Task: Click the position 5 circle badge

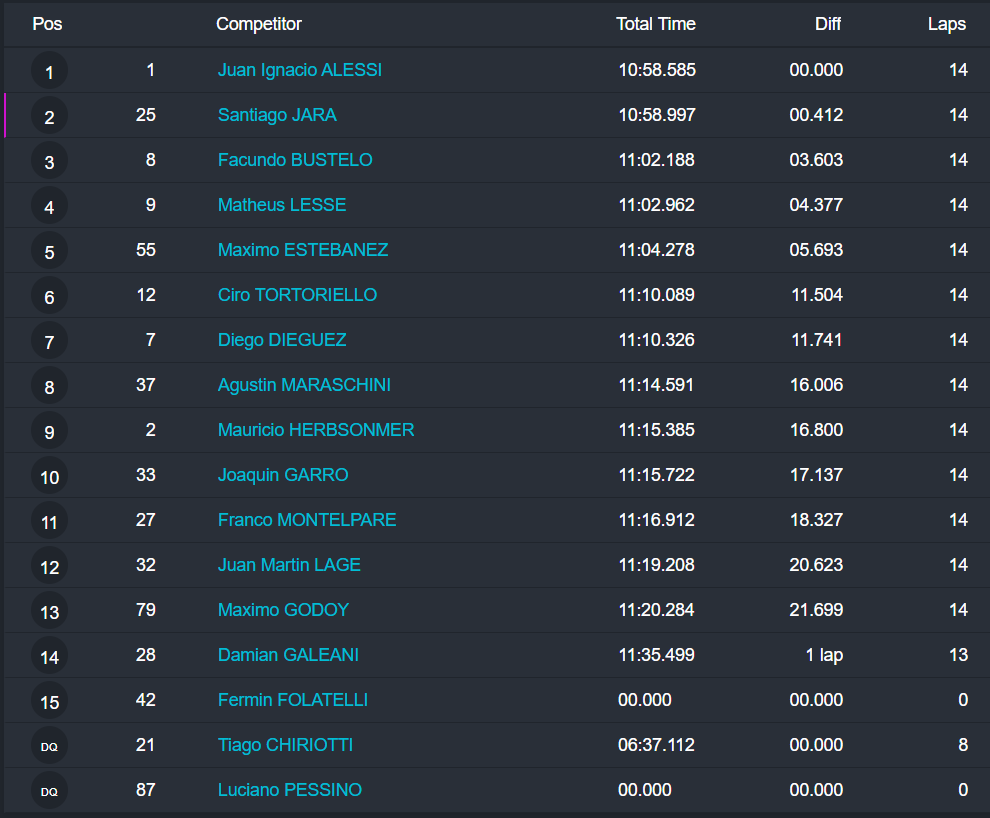Action: [x=49, y=251]
